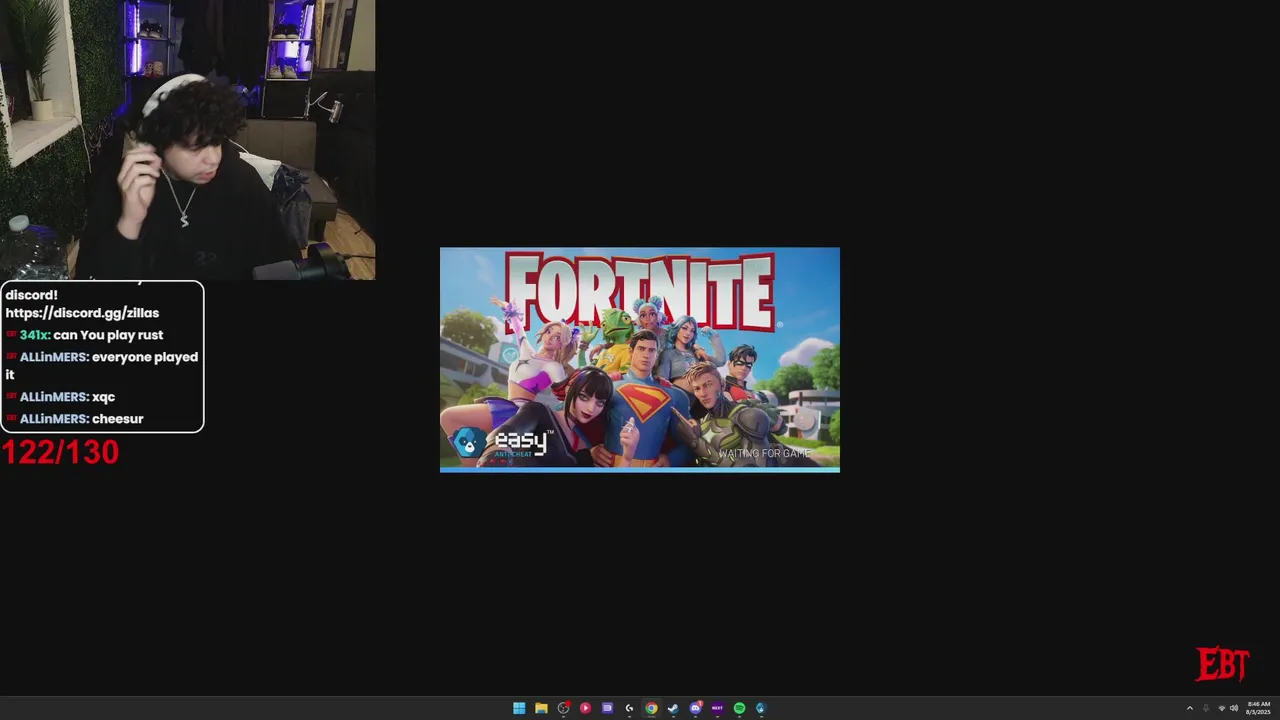Click the Fortnite splash loading progress bar
Image resolution: width=1280 pixels, height=720 pixels.
[x=640, y=469]
